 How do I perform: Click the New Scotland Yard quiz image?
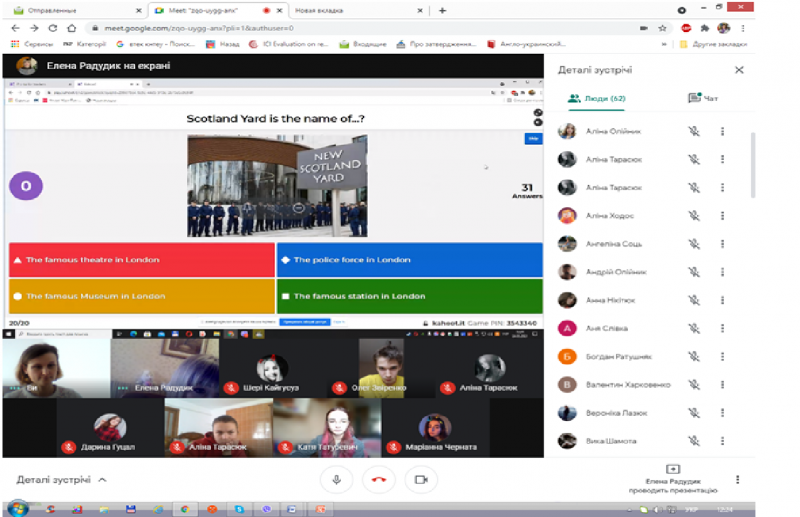277,186
